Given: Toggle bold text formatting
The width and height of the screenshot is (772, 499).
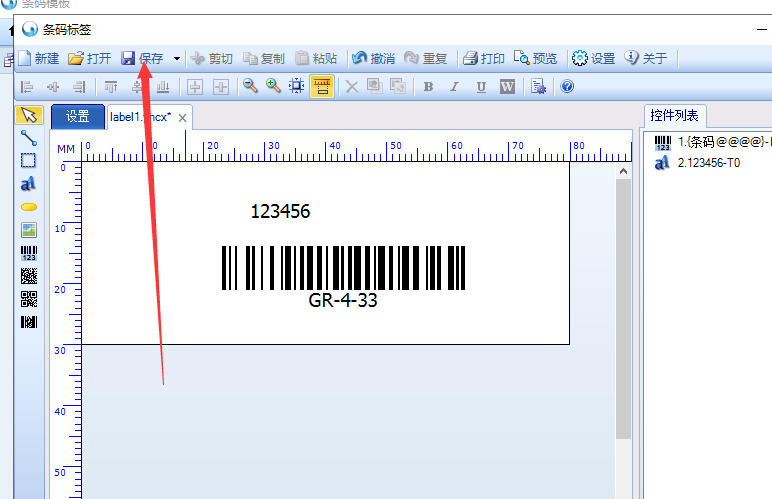Looking at the screenshot, I should [x=429, y=87].
